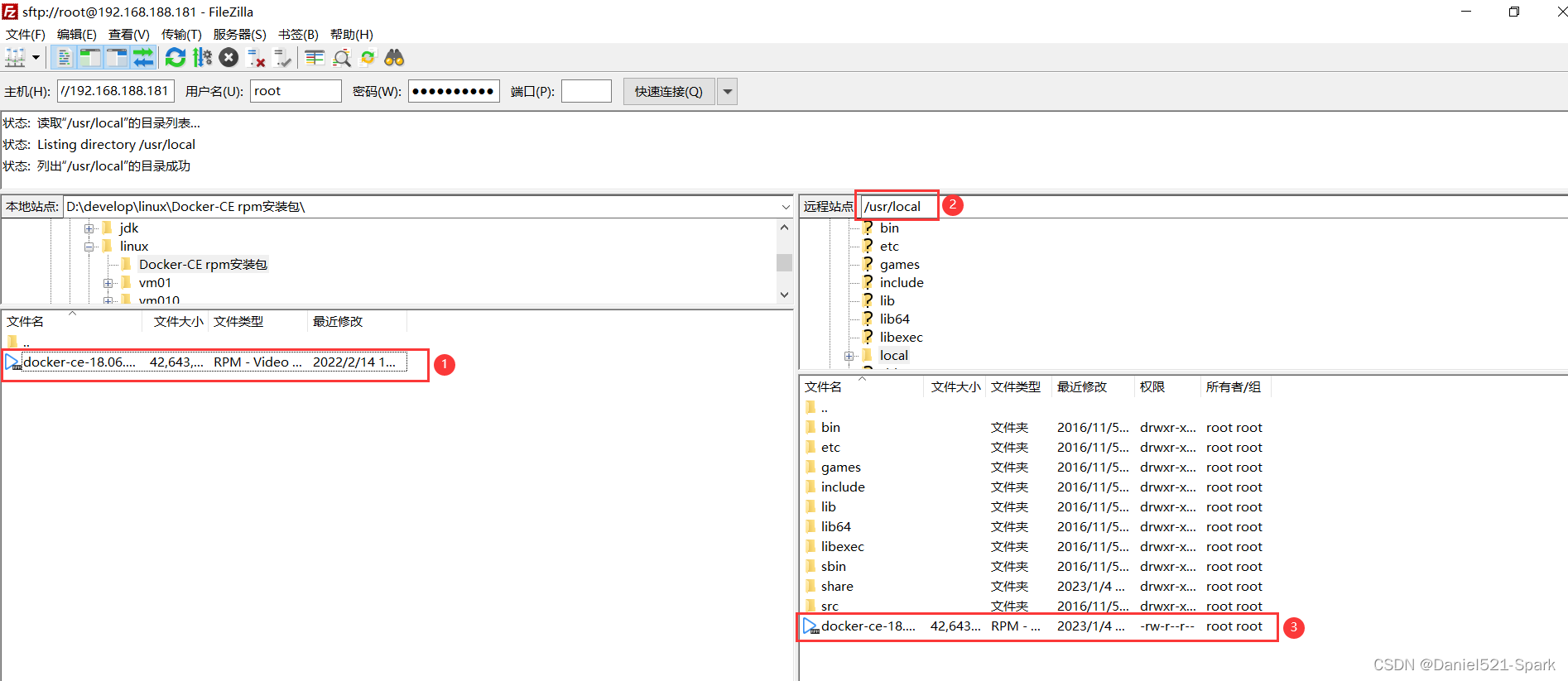Focus the host address field
This screenshot has width=1568, height=681.
116,91
